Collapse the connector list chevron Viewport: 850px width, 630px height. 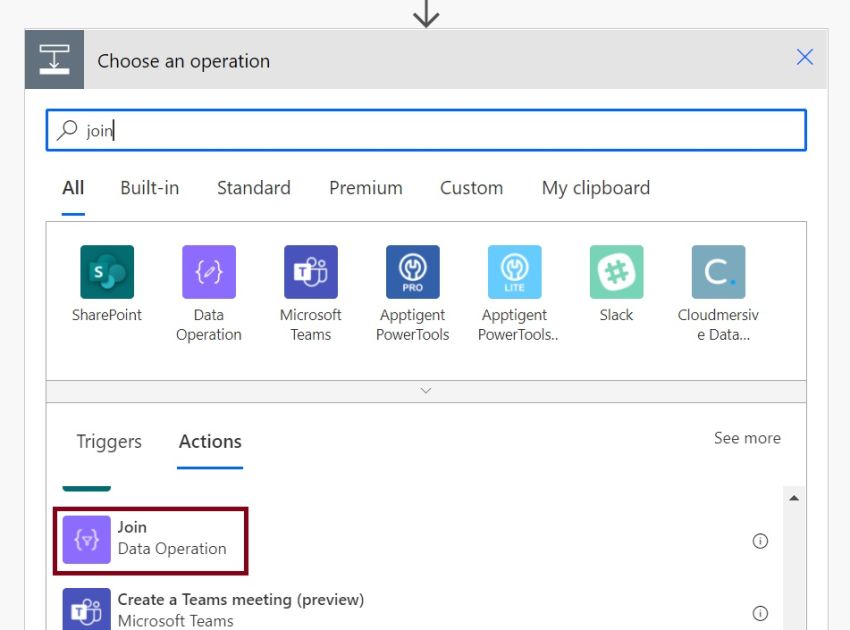425,390
